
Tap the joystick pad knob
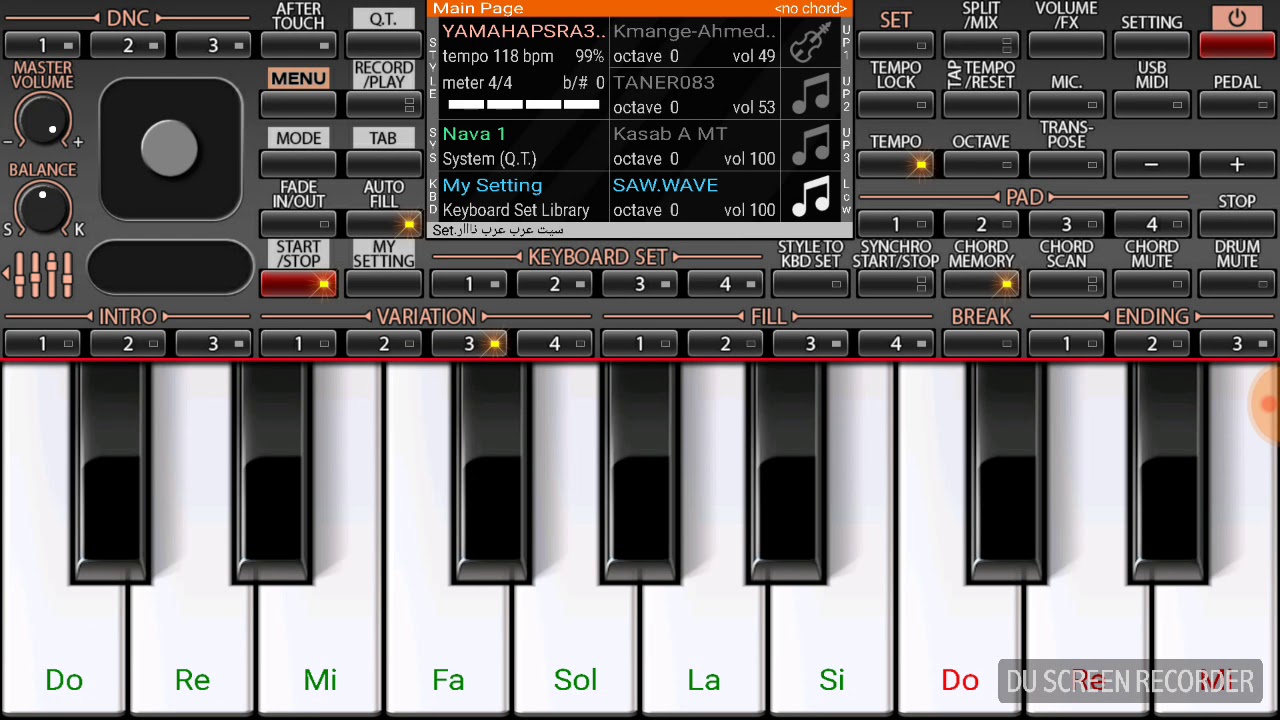pyautogui.click(x=169, y=147)
